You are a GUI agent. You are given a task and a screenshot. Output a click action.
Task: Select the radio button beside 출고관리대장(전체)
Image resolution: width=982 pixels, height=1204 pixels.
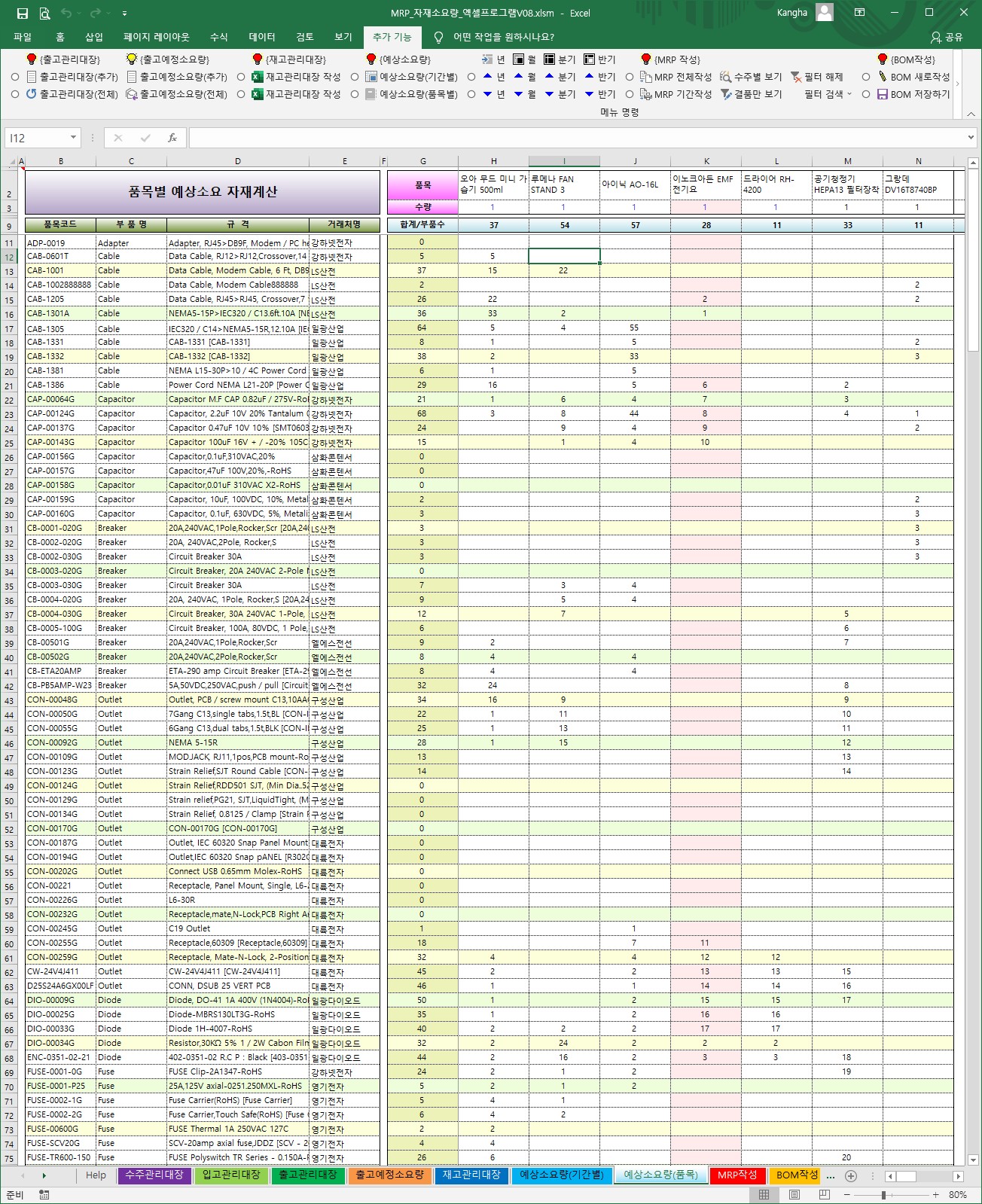pos(15,94)
